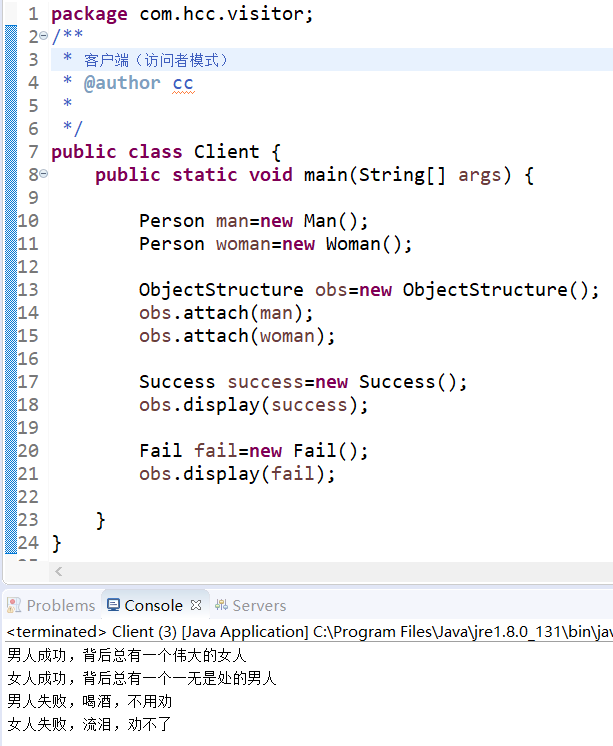Image resolution: width=613 pixels, height=746 pixels.
Task: Switch to the Console tab
Action: tap(153, 605)
